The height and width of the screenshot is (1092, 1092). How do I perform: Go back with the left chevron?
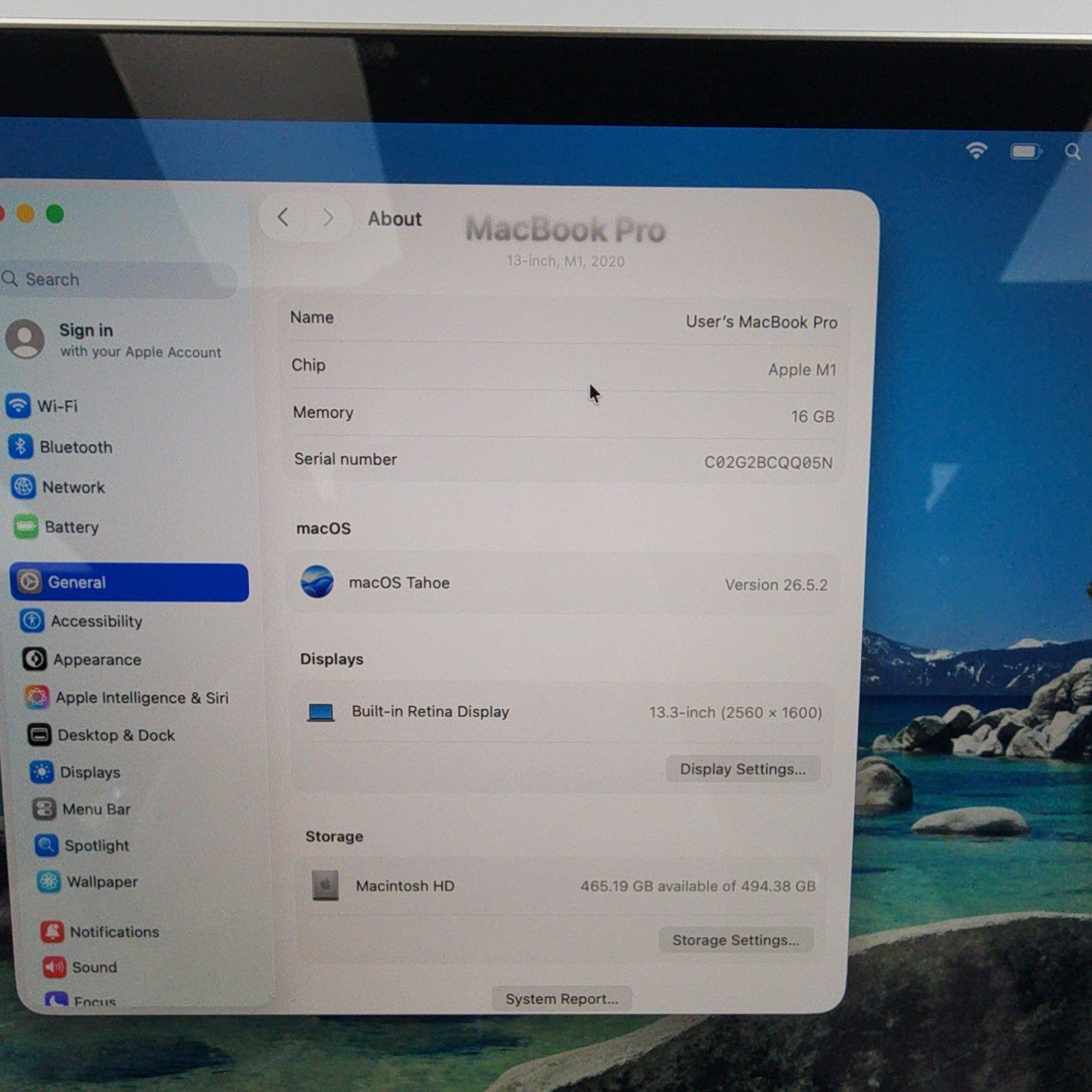coord(283,217)
